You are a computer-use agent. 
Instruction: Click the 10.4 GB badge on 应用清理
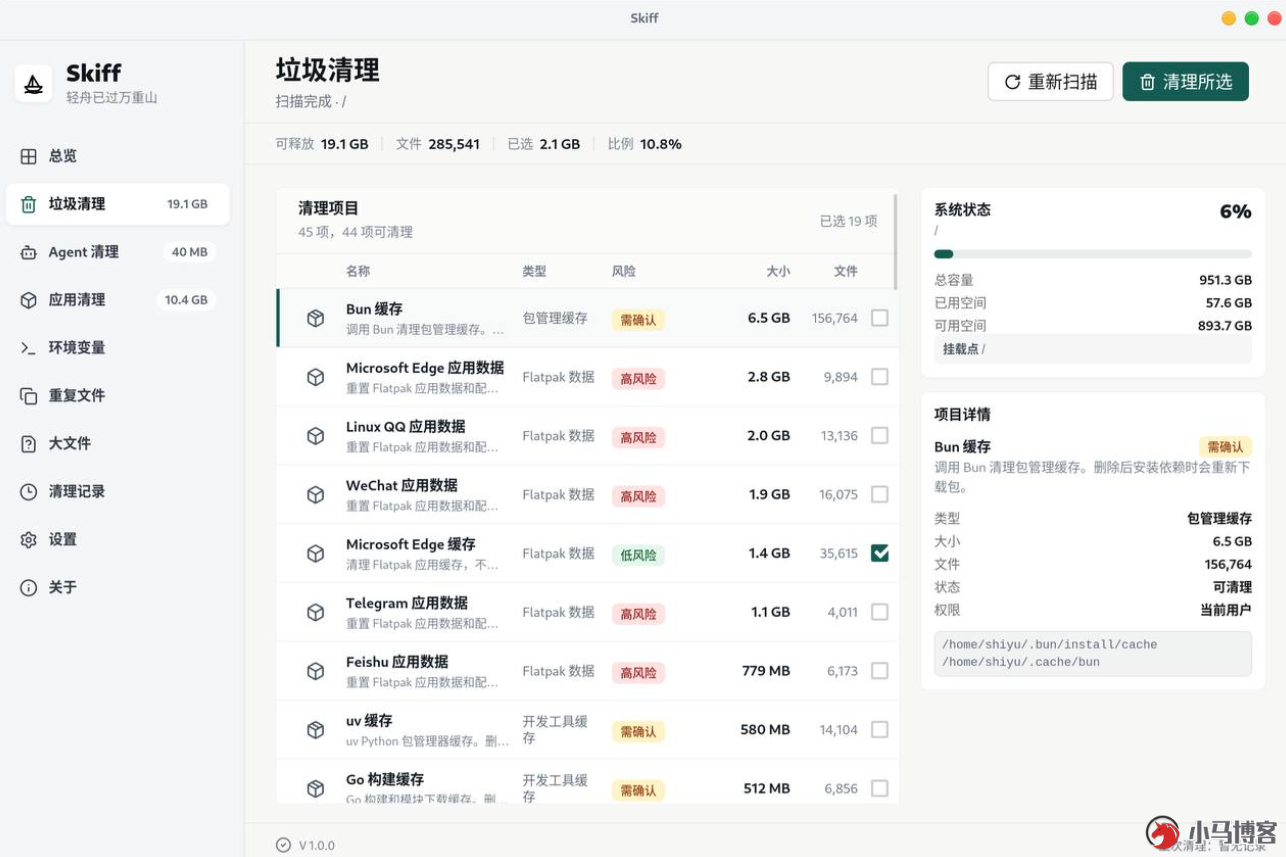click(186, 300)
